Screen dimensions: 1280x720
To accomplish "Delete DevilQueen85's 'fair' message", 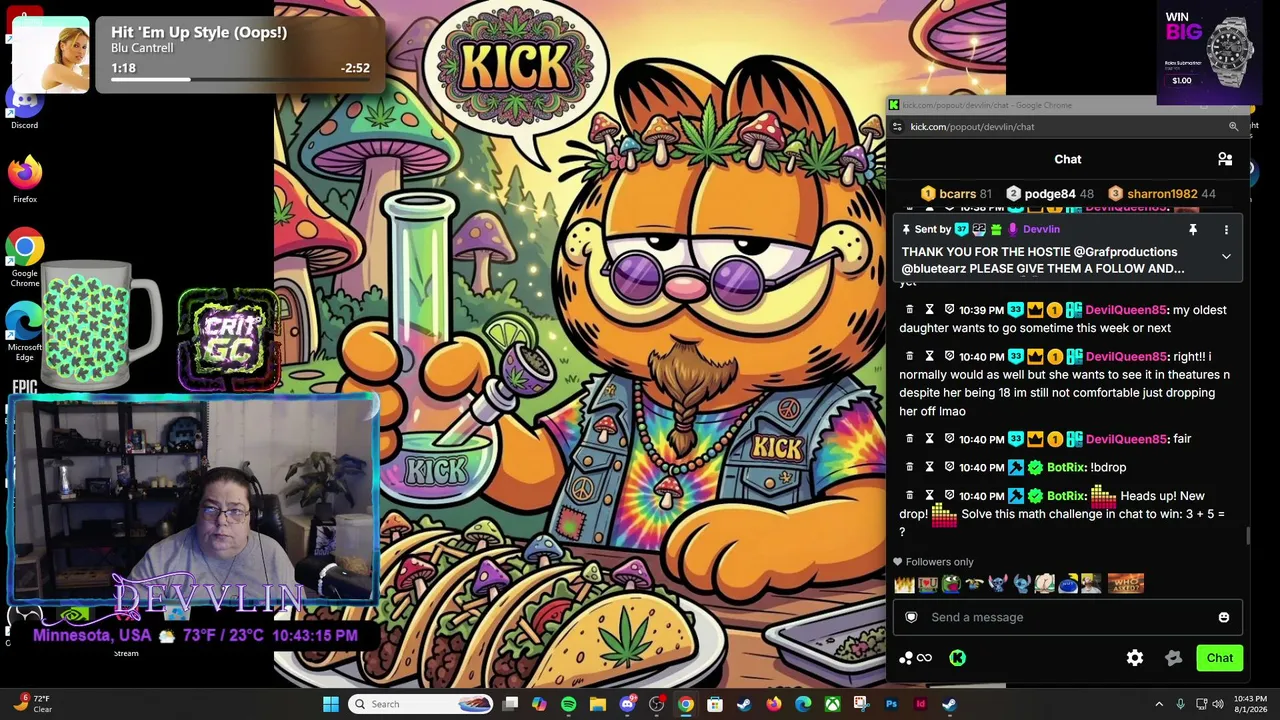I will [x=909, y=439].
